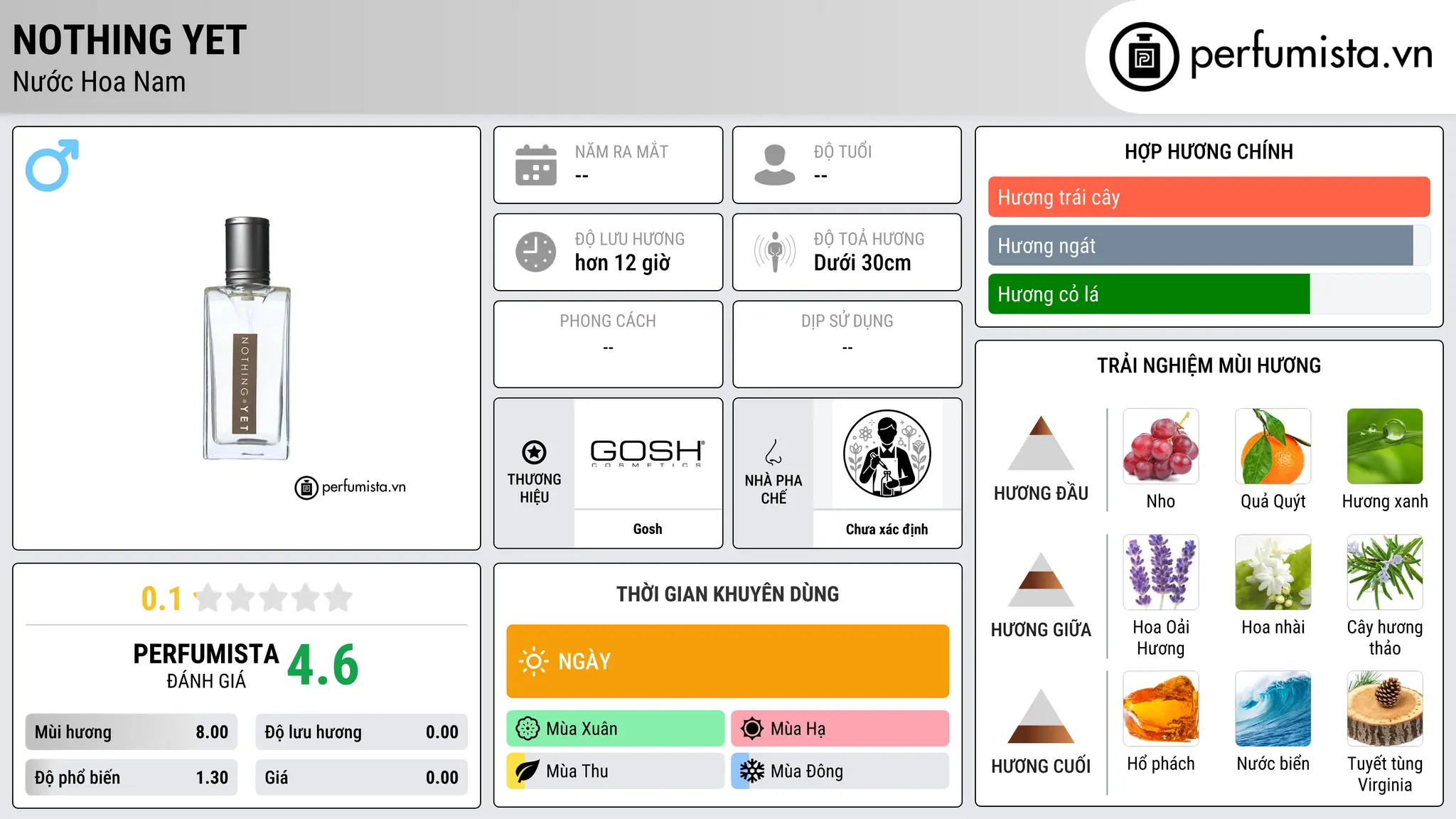The width and height of the screenshot is (1456, 819).
Task: Click the spring flower icon
Action: coord(528,729)
